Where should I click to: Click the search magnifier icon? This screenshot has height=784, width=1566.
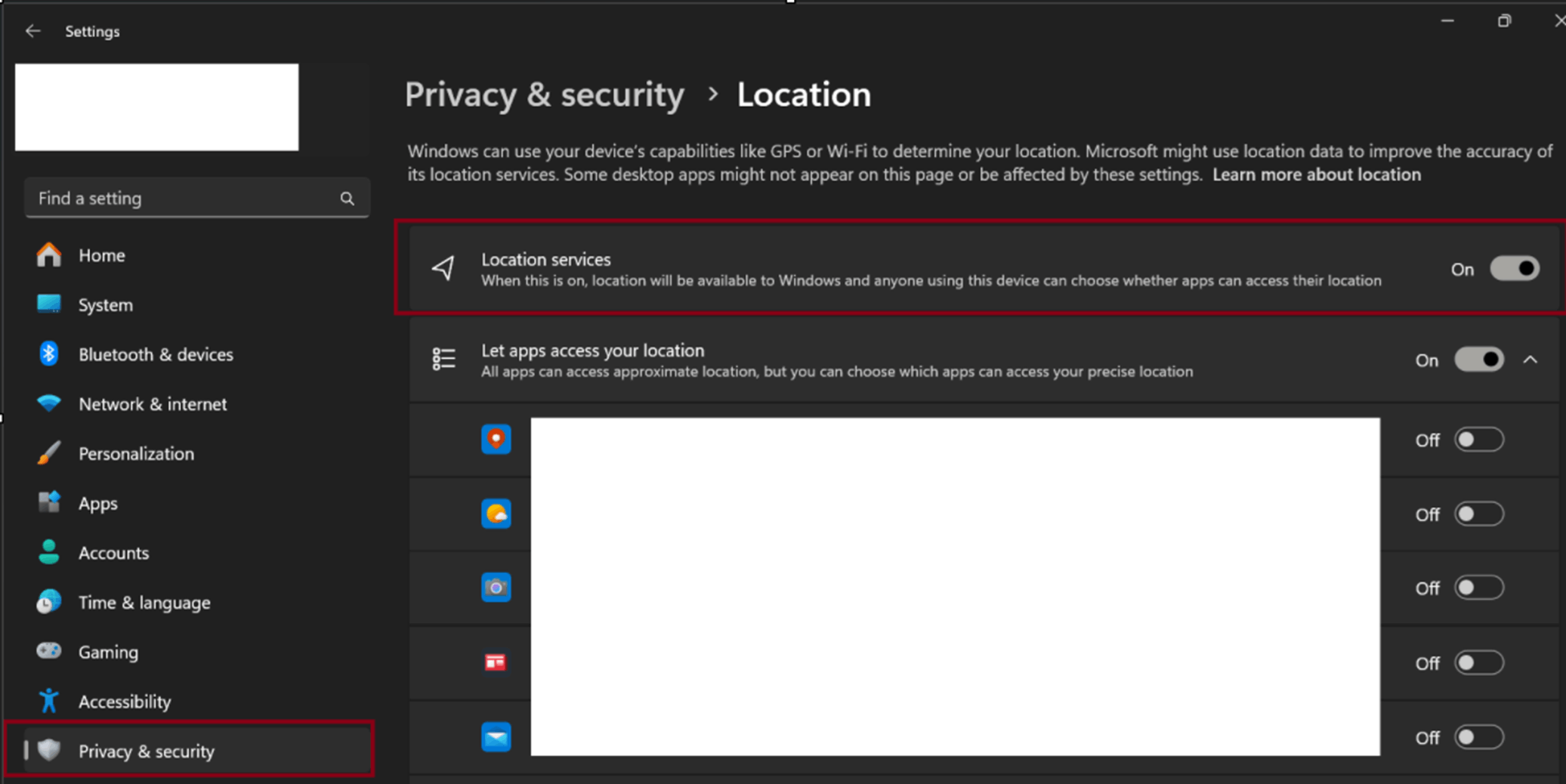pyautogui.click(x=347, y=199)
